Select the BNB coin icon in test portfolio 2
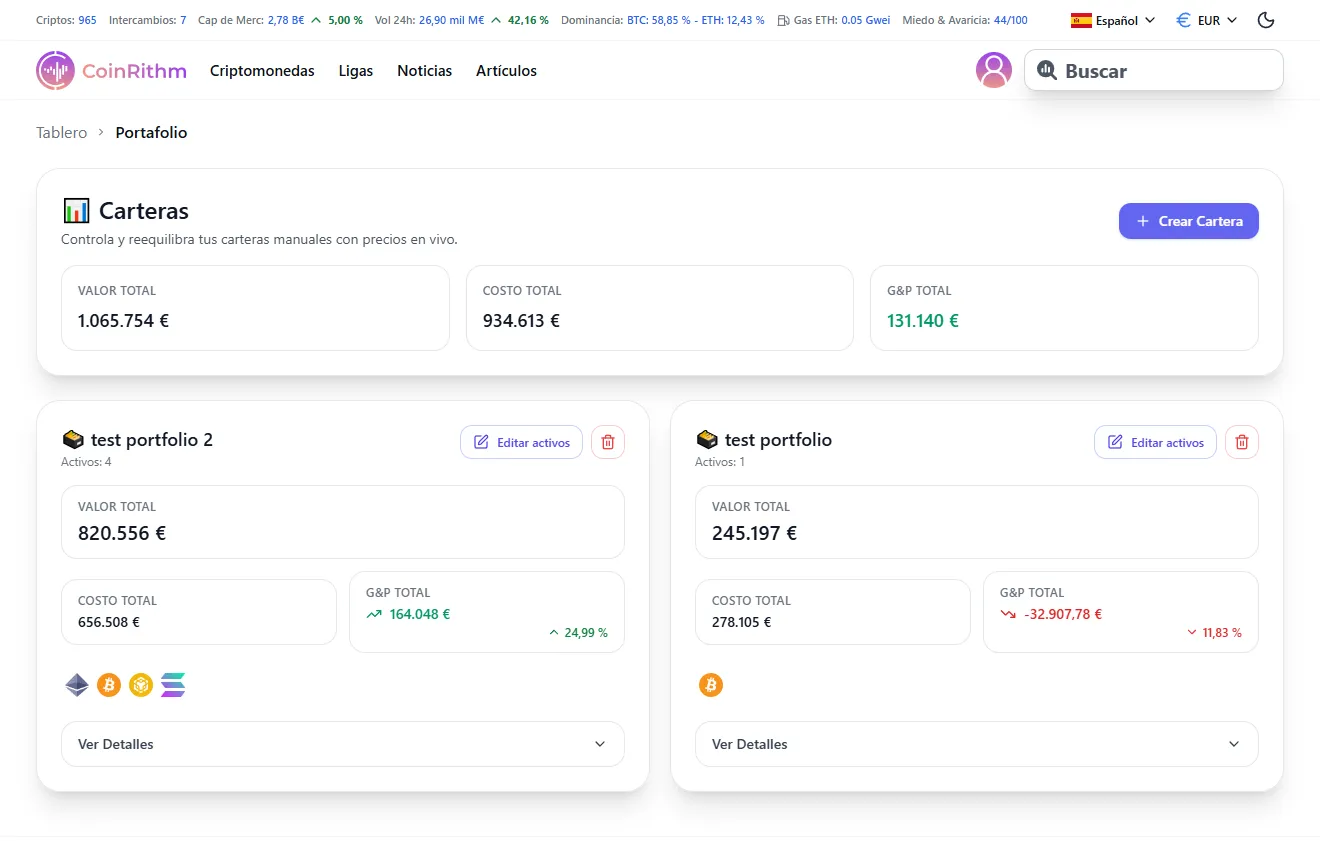Viewport: 1320px width, 866px height. pyautogui.click(x=140, y=685)
